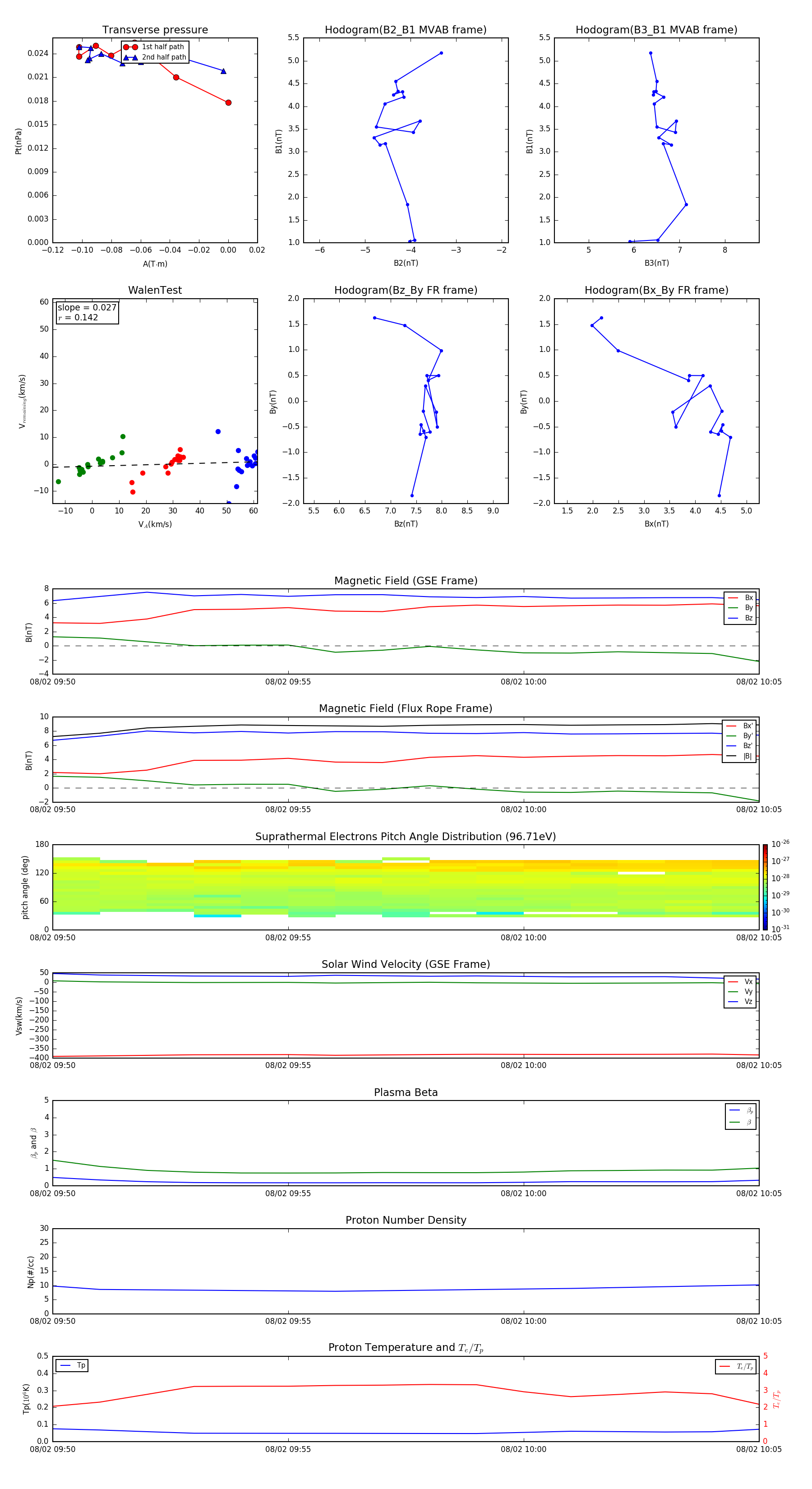
Task: Select Vx entry in solar wind legend
Action: pos(740,981)
